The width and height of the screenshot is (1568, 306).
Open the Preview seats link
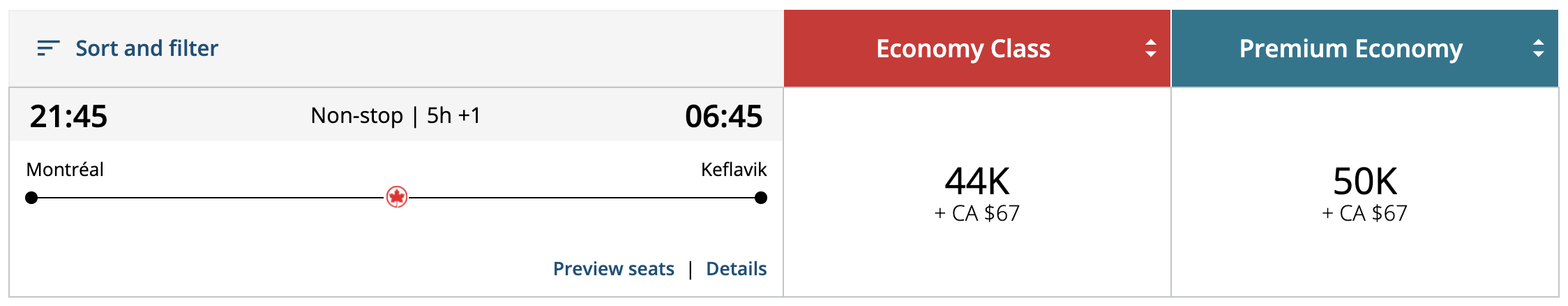point(613,269)
